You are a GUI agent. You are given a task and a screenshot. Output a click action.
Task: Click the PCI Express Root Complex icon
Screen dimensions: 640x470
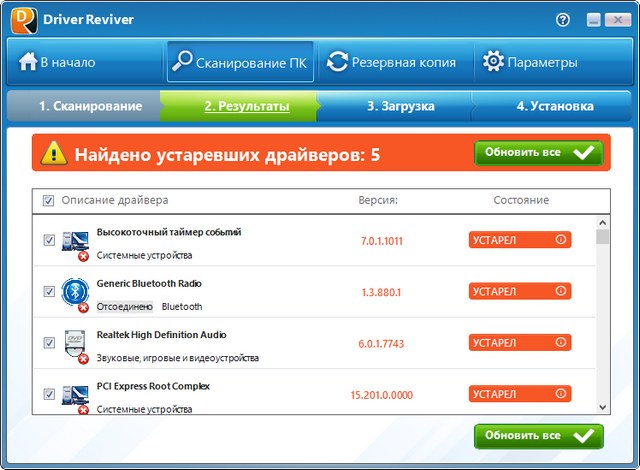tap(76, 393)
